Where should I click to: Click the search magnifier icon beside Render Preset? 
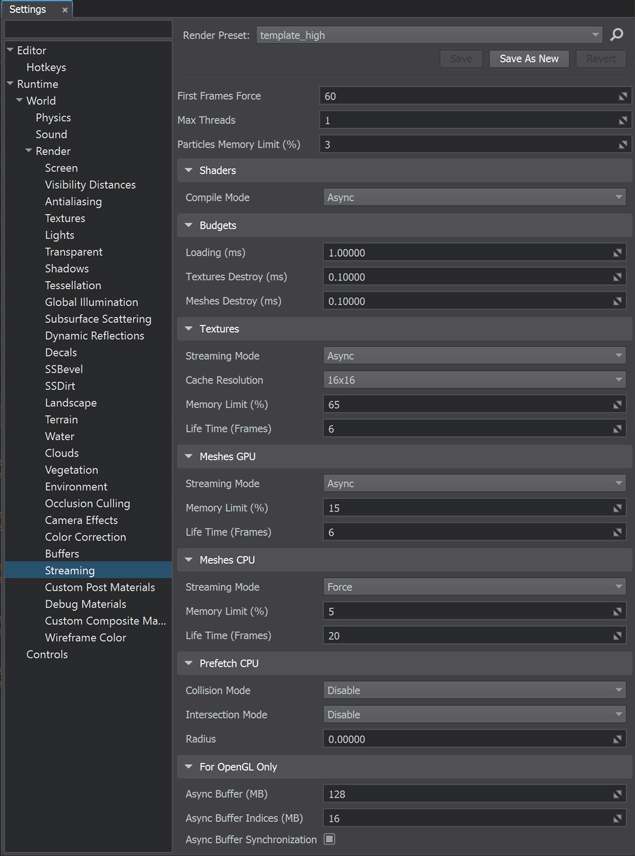pos(617,35)
